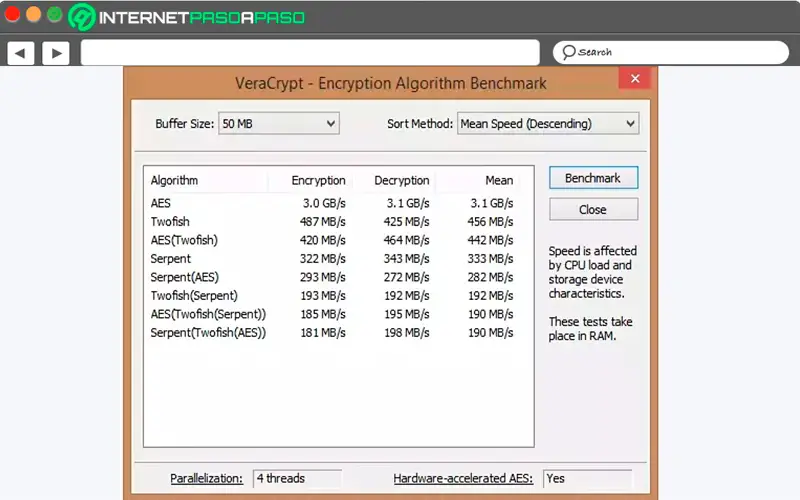Click the 3.0 GB/s encryption value
The width and height of the screenshot is (800, 500).
click(324, 203)
